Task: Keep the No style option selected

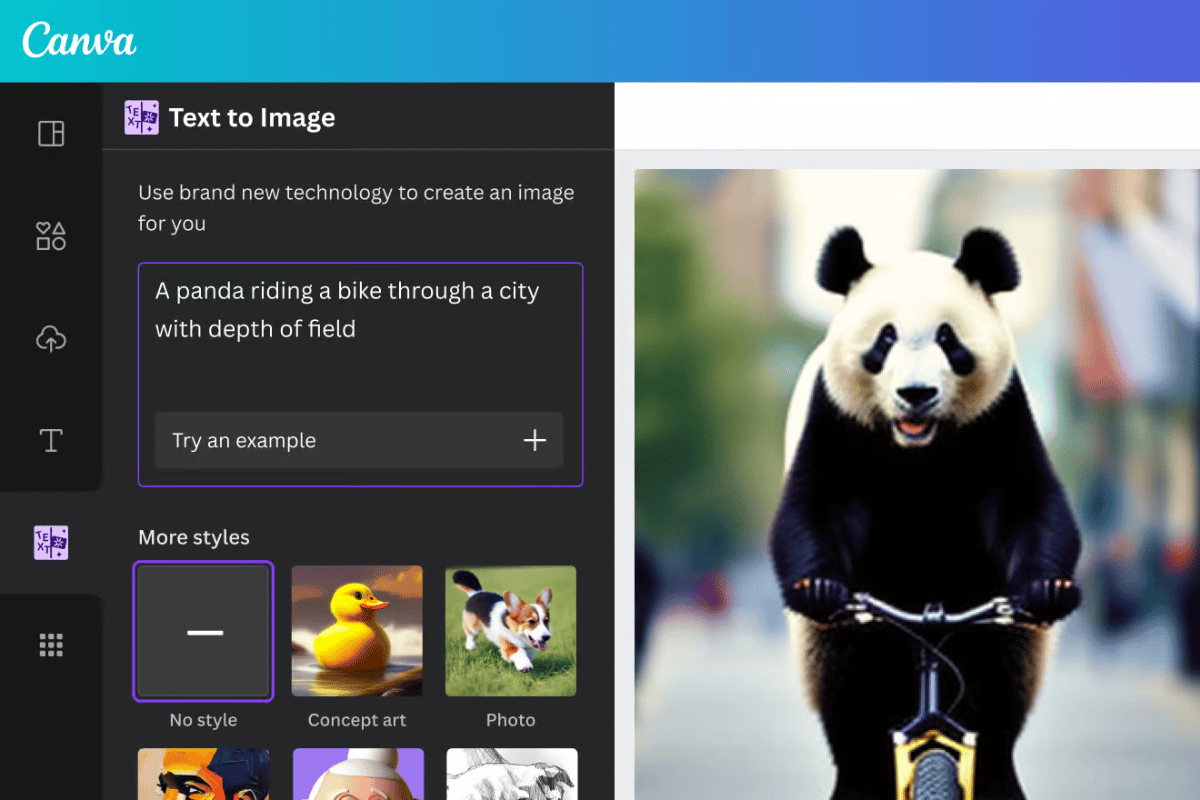Action: (x=203, y=630)
